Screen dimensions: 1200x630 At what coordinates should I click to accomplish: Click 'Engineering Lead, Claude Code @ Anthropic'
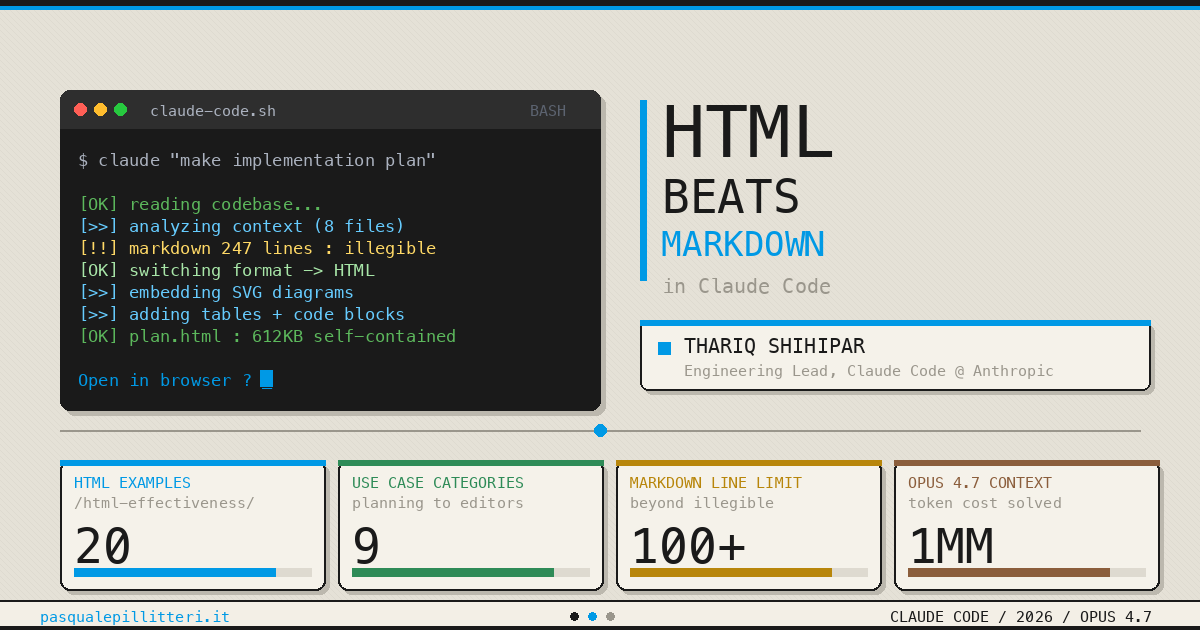(x=869, y=371)
